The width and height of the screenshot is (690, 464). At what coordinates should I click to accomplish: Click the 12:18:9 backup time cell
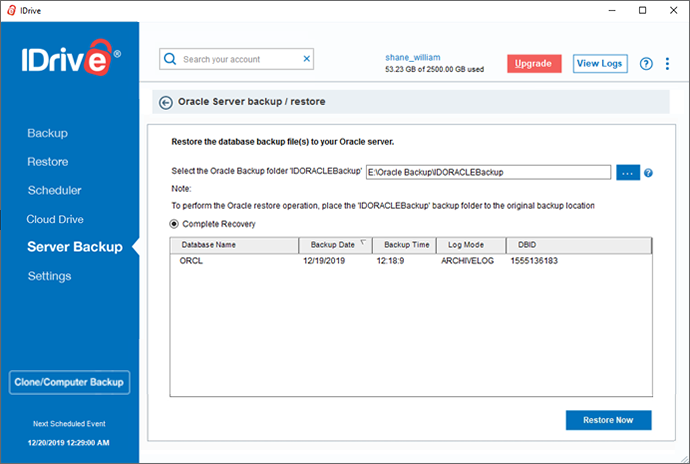tap(390, 261)
